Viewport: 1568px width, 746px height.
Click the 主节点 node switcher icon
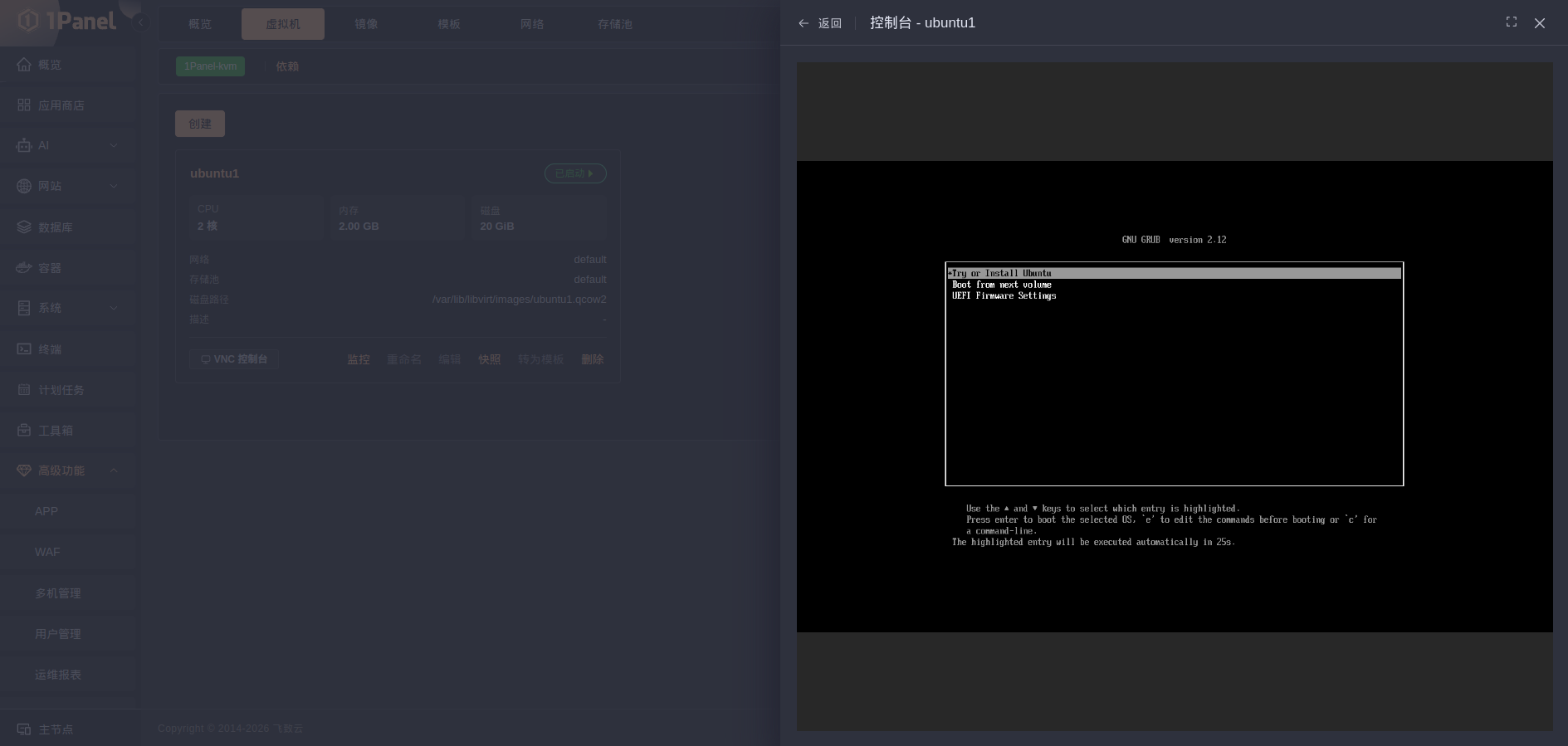(24, 729)
